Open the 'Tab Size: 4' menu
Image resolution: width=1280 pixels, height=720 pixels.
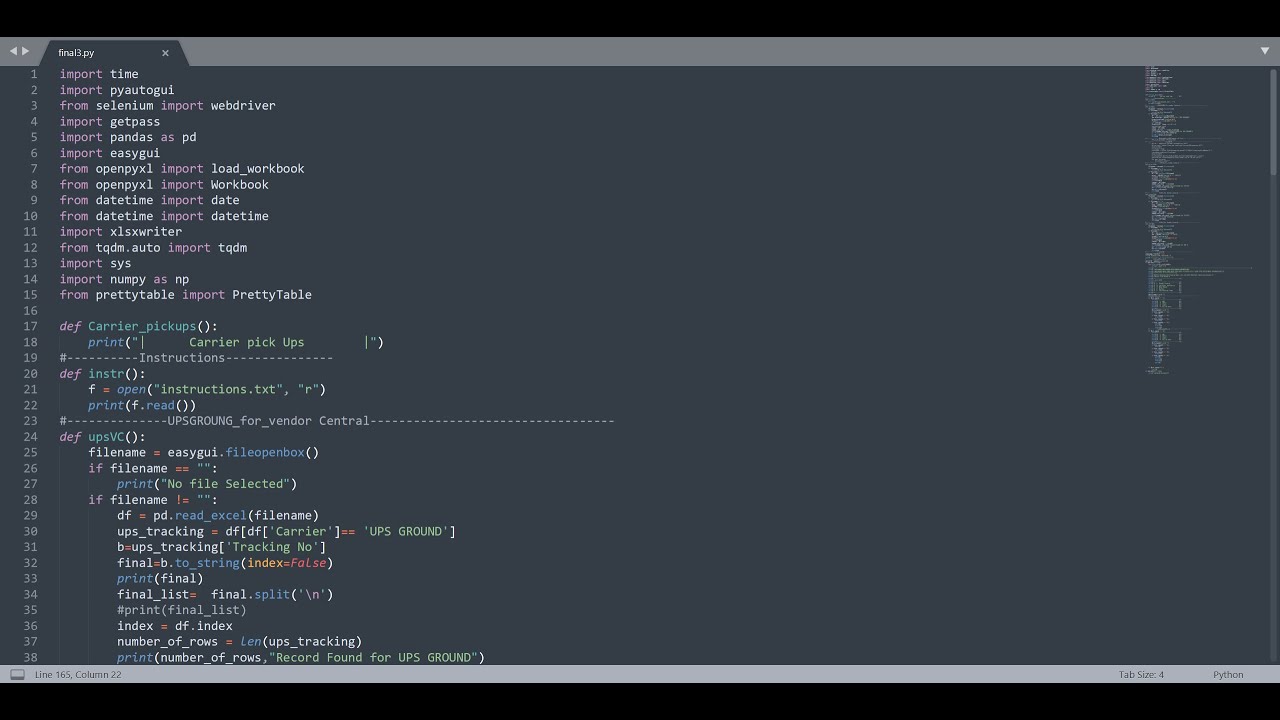(1141, 675)
